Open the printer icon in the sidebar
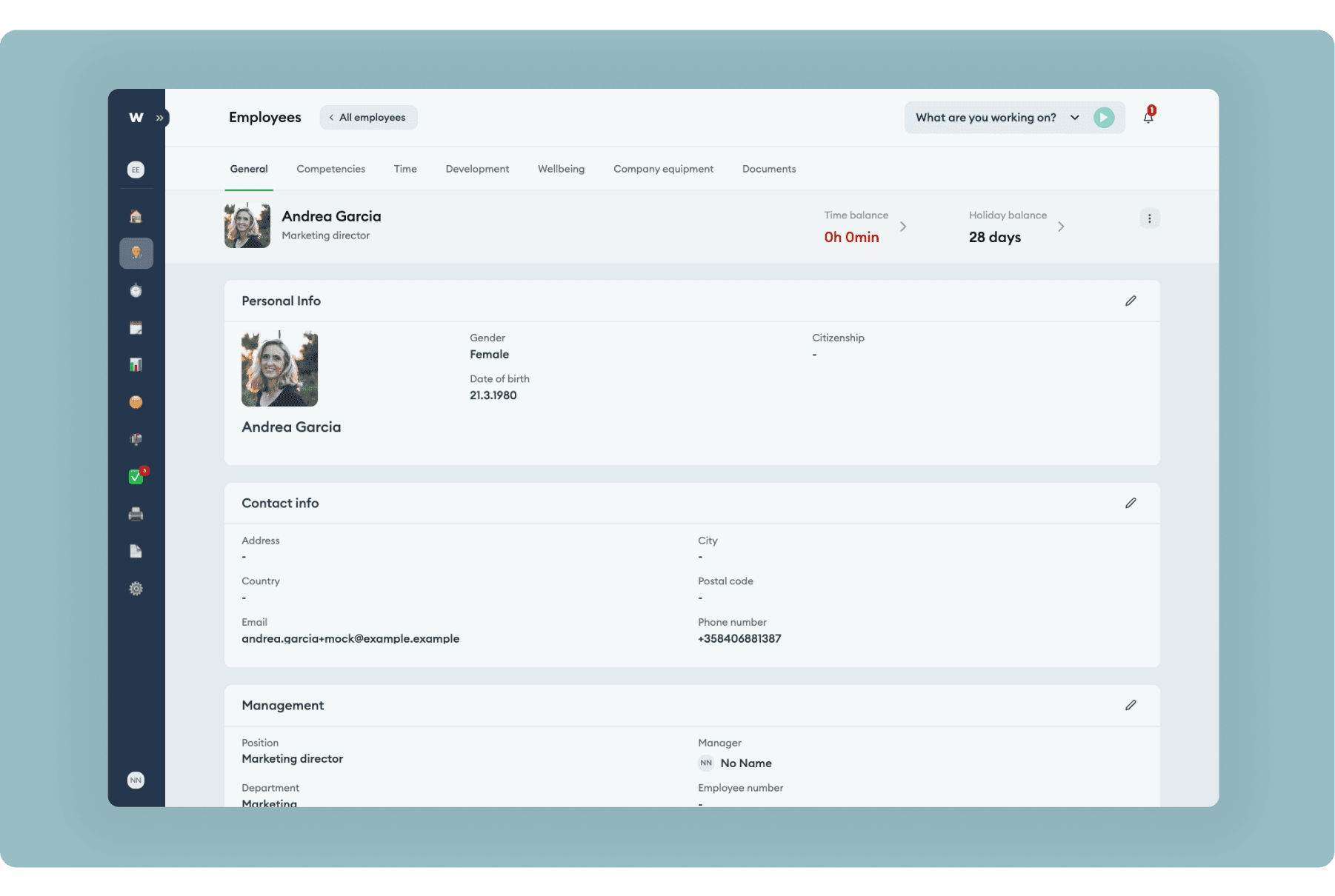1335x896 pixels. [136, 514]
